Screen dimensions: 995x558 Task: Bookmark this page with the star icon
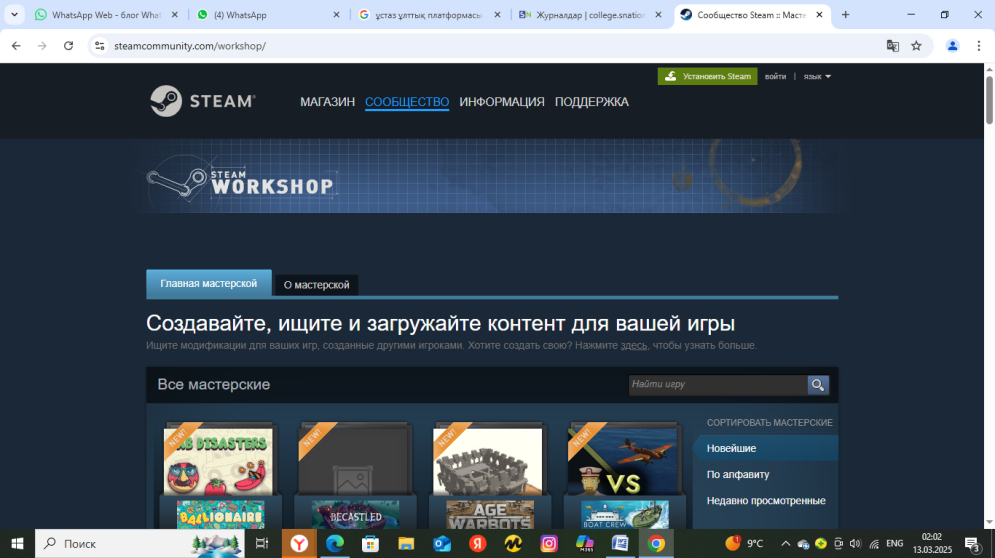point(916,46)
